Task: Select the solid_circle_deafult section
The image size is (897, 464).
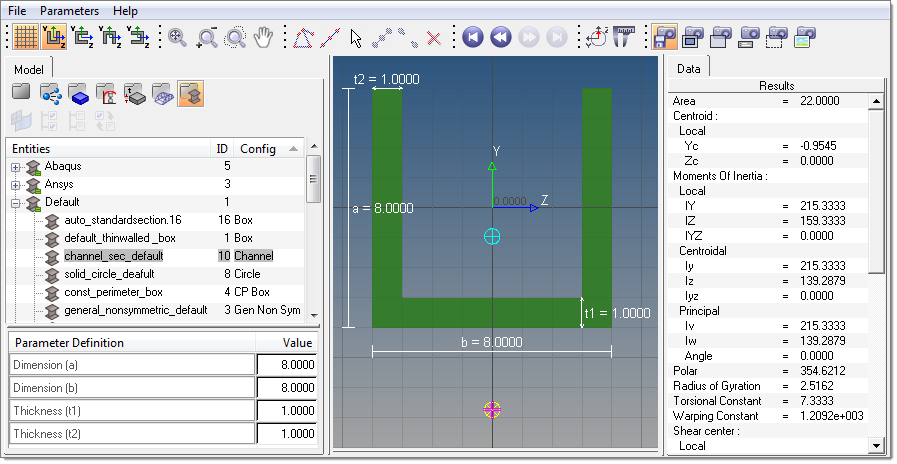Action: point(108,273)
